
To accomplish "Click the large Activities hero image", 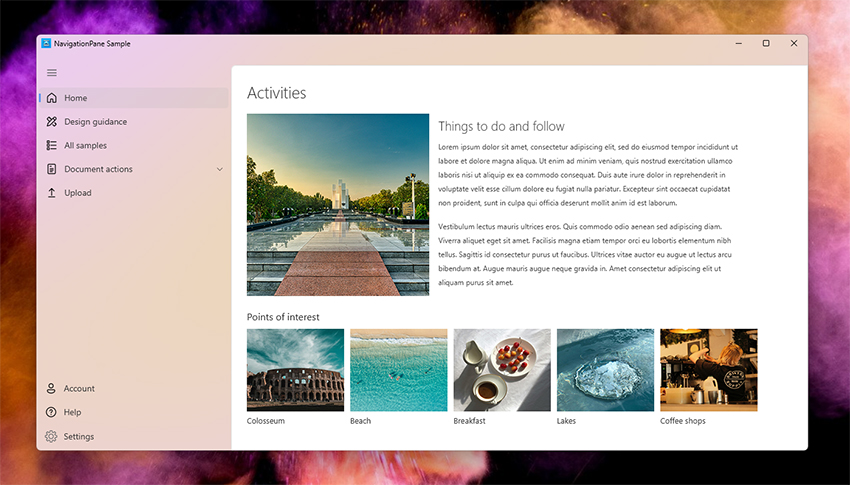I will 338,204.
